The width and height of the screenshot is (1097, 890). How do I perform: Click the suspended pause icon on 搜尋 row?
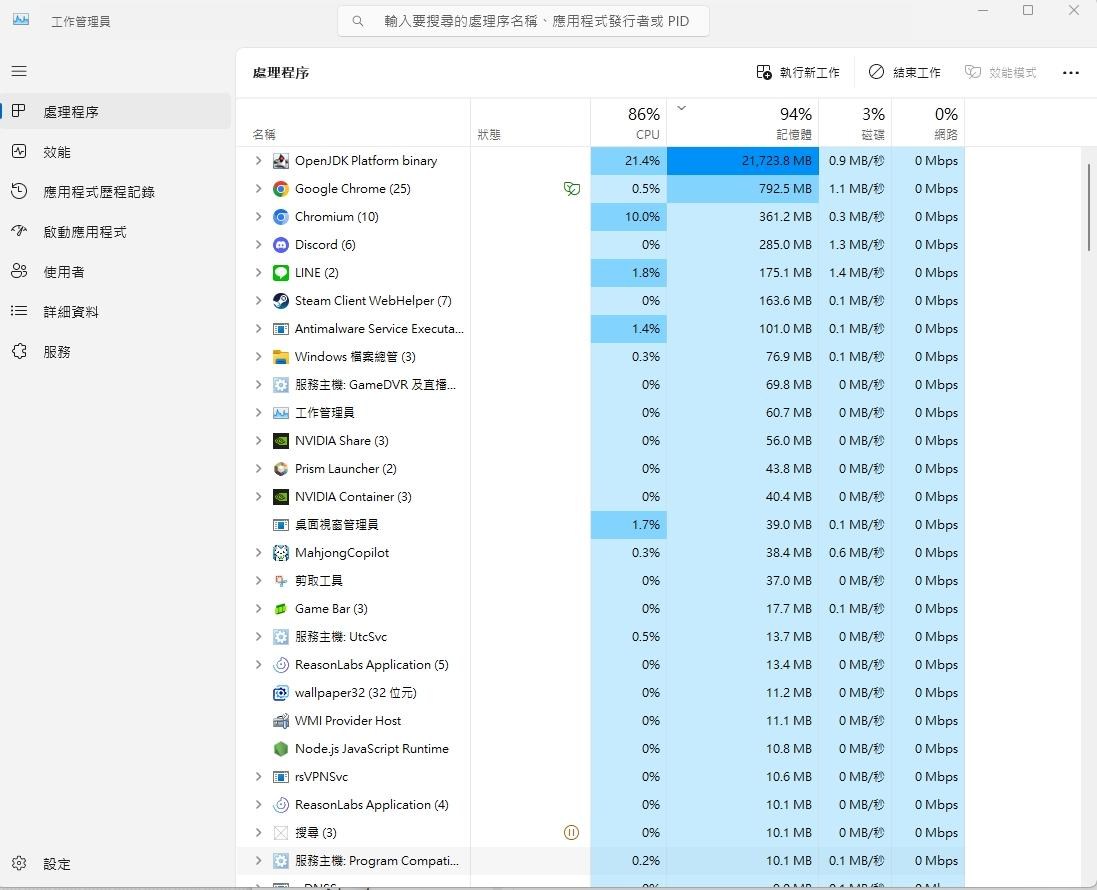pyautogui.click(x=572, y=833)
